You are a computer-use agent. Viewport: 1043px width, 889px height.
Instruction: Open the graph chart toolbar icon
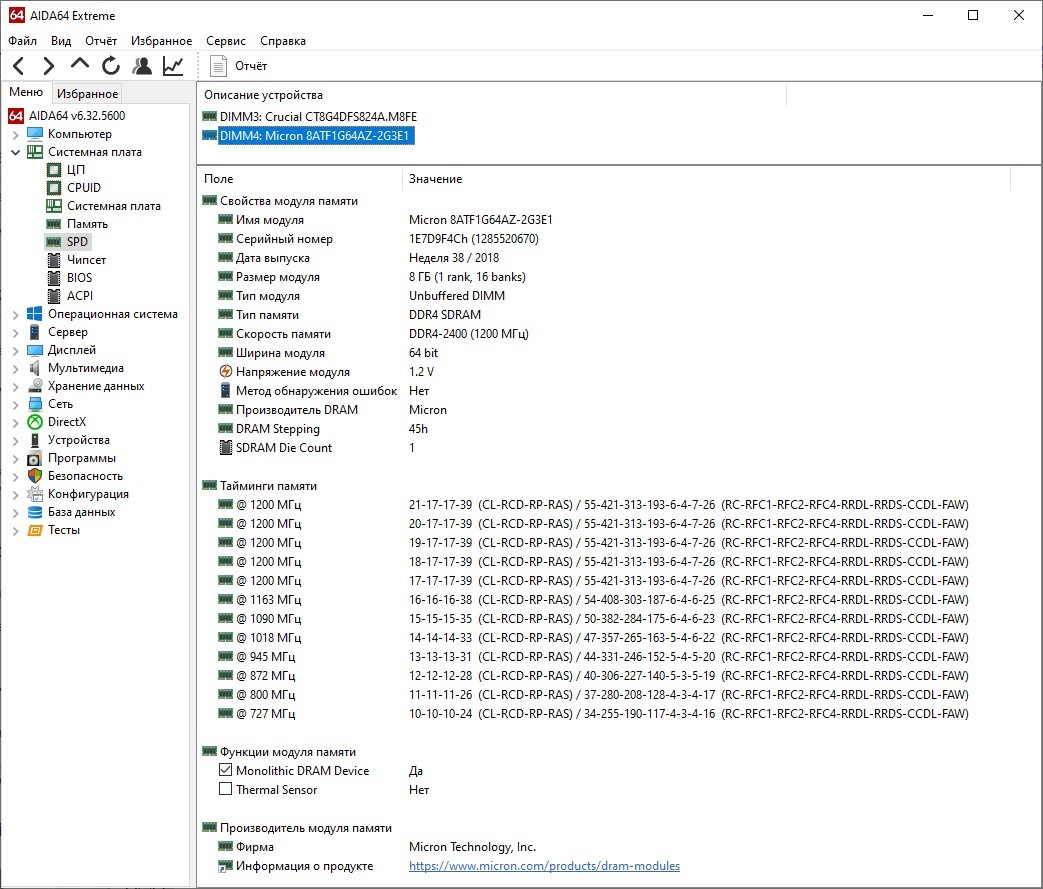tap(173, 66)
